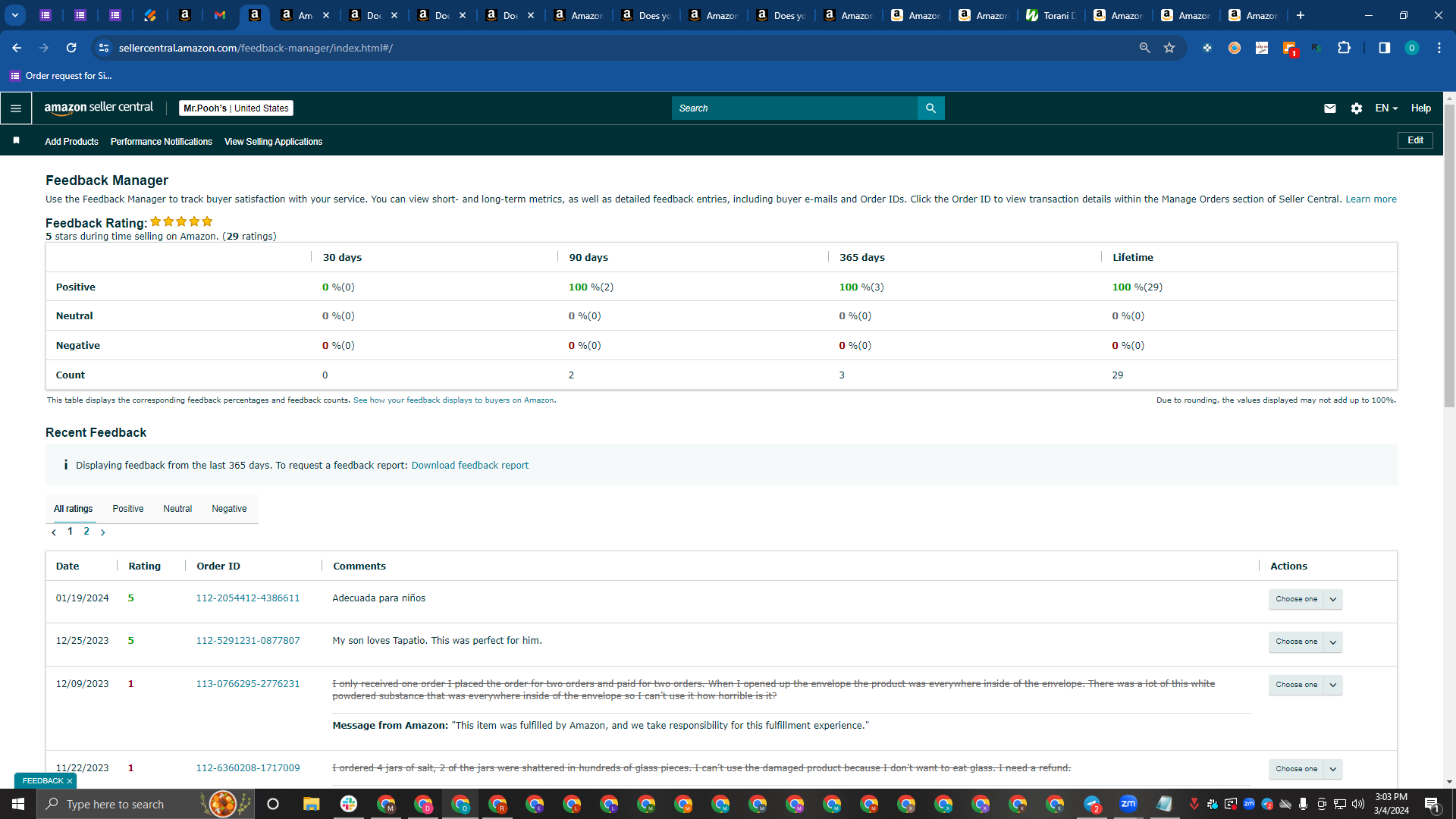Image resolution: width=1456 pixels, height=819 pixels.
Task: Open File Explorer from the taskbar
Action: coord(311,804)
